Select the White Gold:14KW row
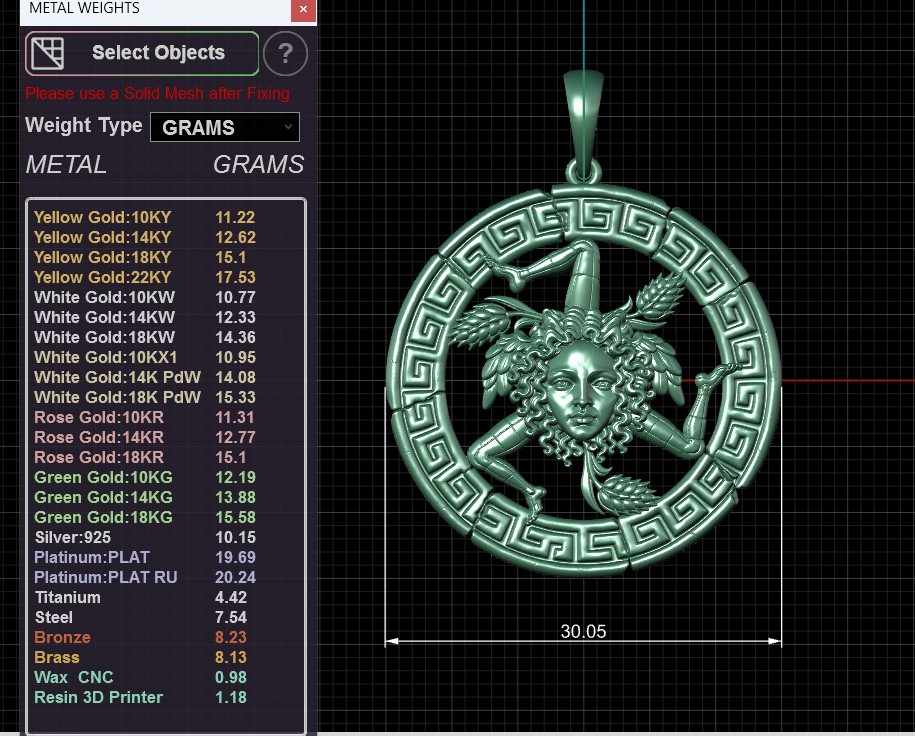This screenshot has height=736, width=915. click(144, 318)
